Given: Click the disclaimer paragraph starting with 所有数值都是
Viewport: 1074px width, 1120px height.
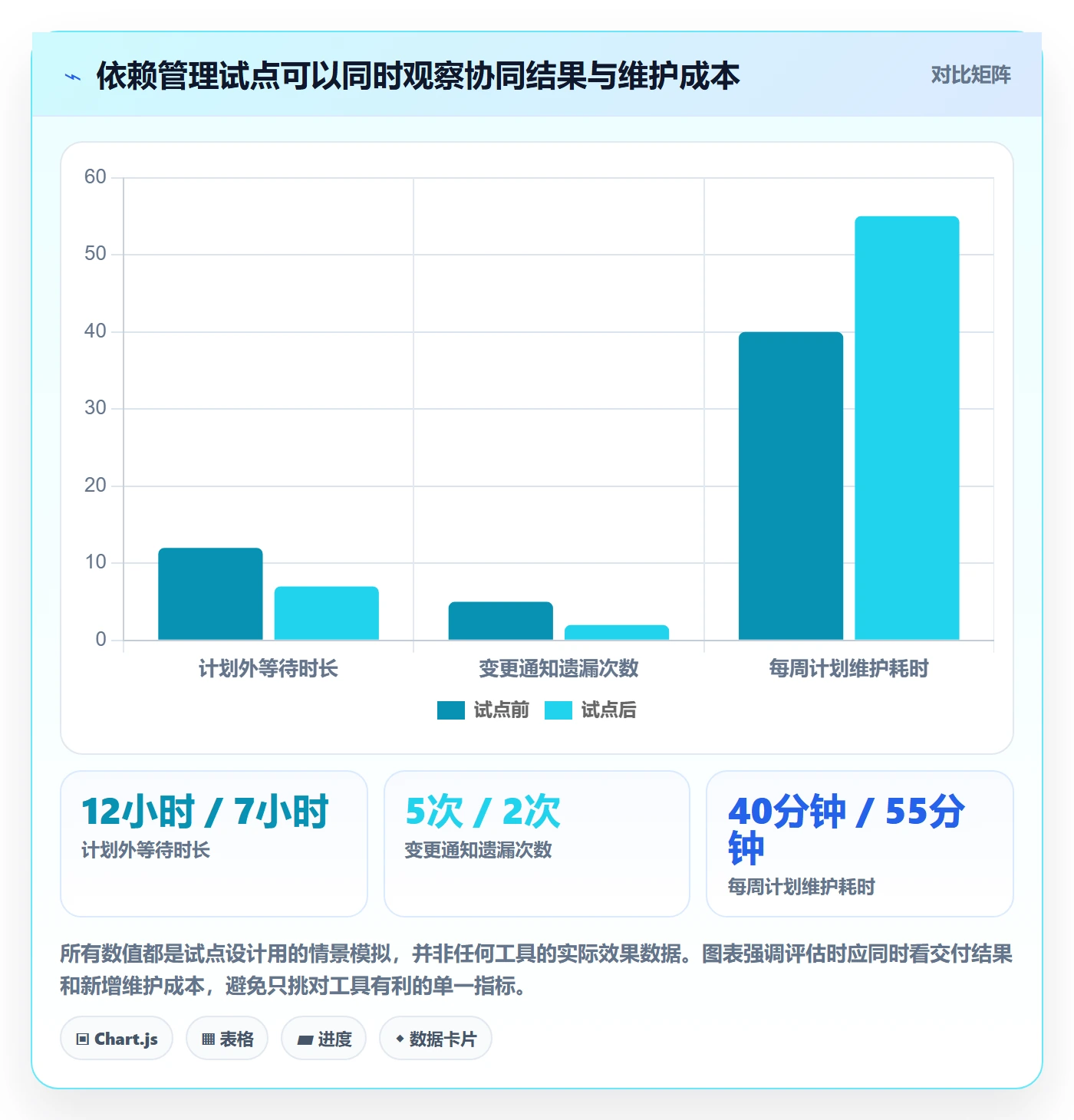Looking at the screenshot, I should (536, 970).
